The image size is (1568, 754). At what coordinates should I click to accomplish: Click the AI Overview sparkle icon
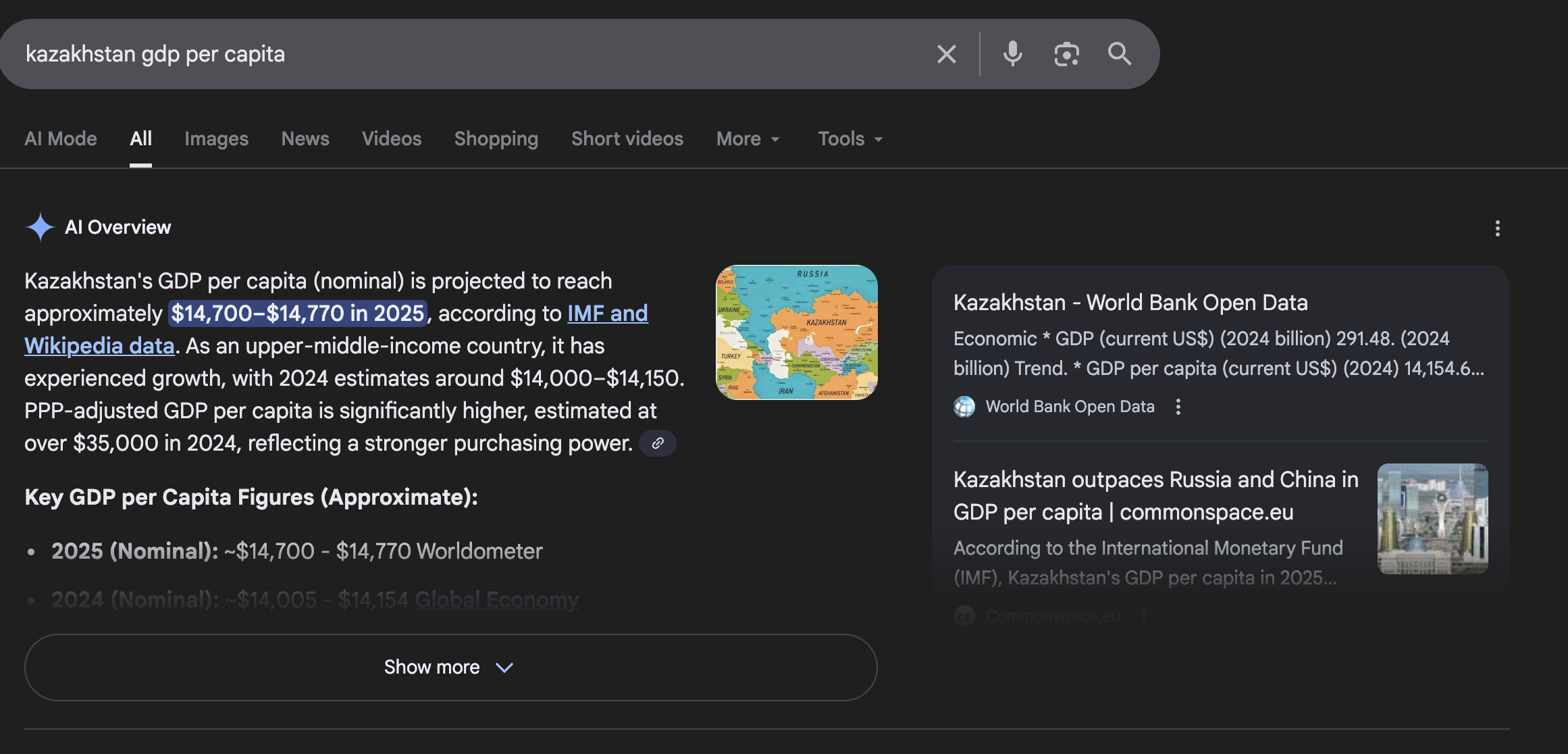(x=40, y=227)
